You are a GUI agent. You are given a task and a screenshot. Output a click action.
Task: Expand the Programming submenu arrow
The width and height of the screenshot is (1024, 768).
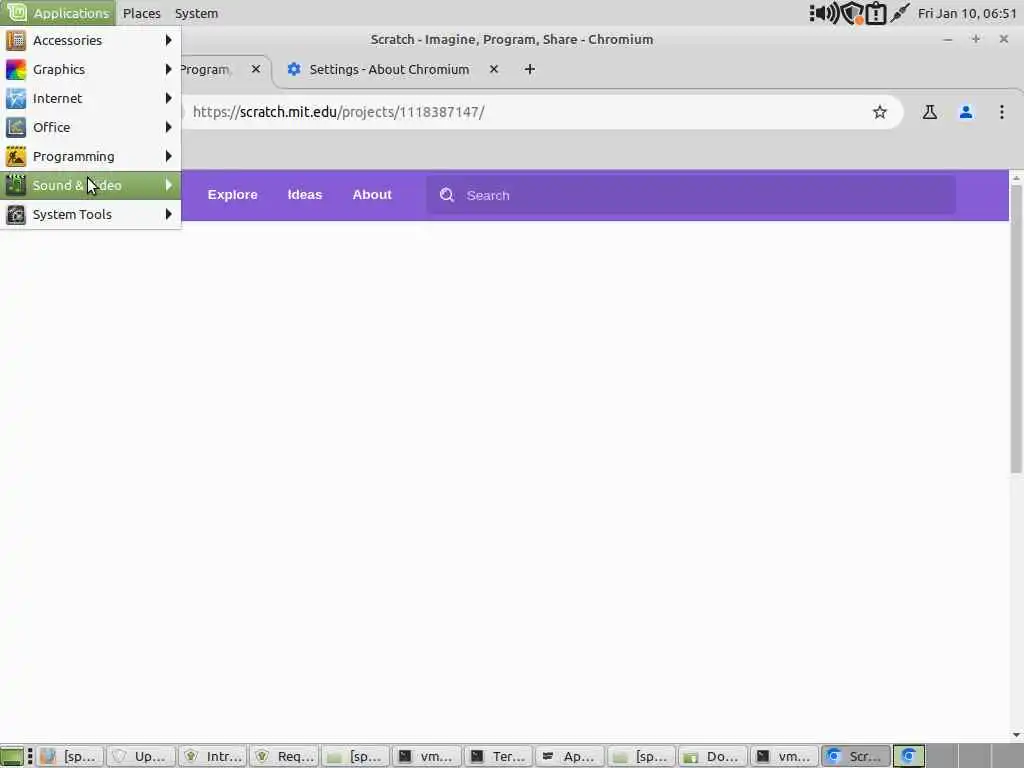pos(168,157)
